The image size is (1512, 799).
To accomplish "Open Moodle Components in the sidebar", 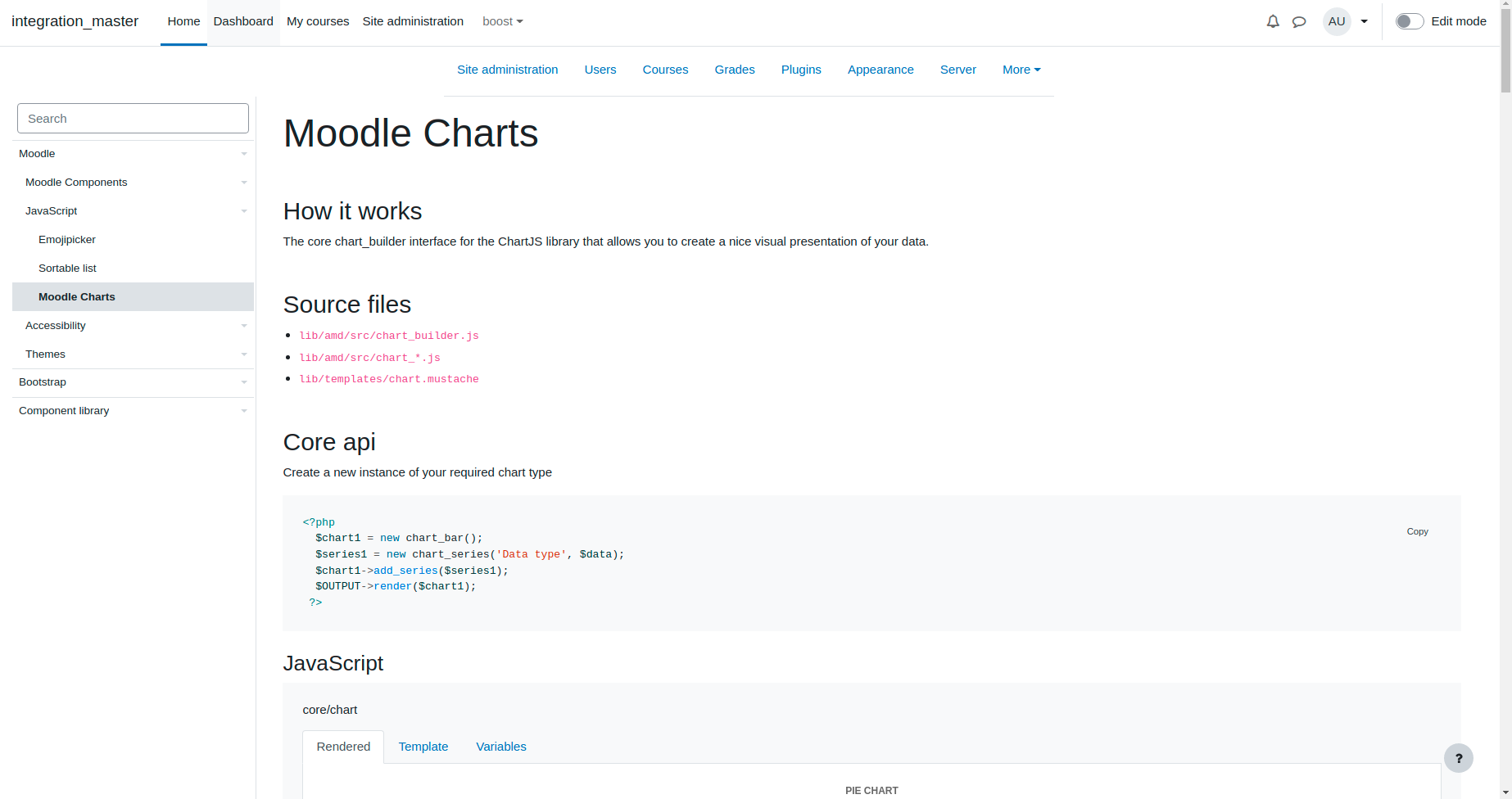I will pyautogui.click(x=76, y=183).
